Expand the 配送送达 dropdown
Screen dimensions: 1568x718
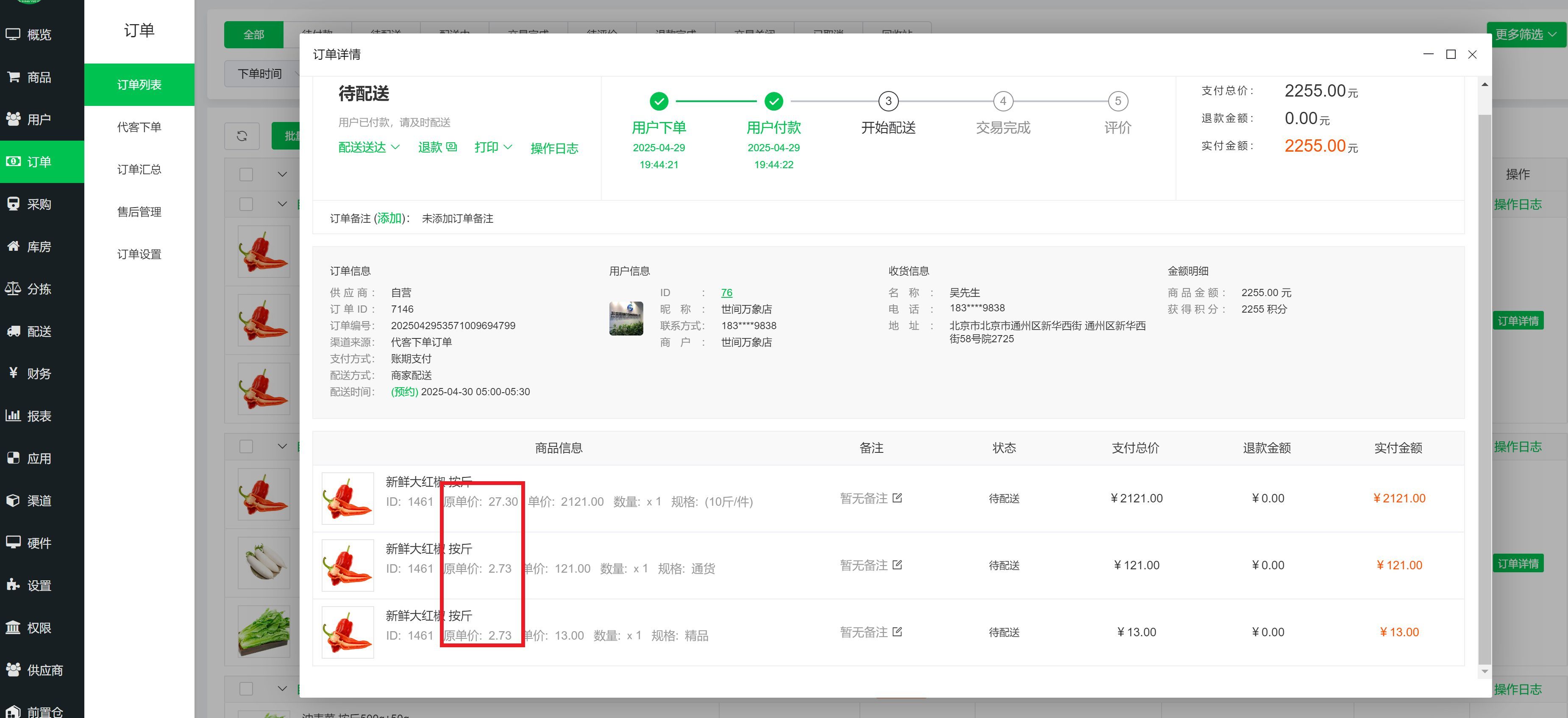click(369, 148)
